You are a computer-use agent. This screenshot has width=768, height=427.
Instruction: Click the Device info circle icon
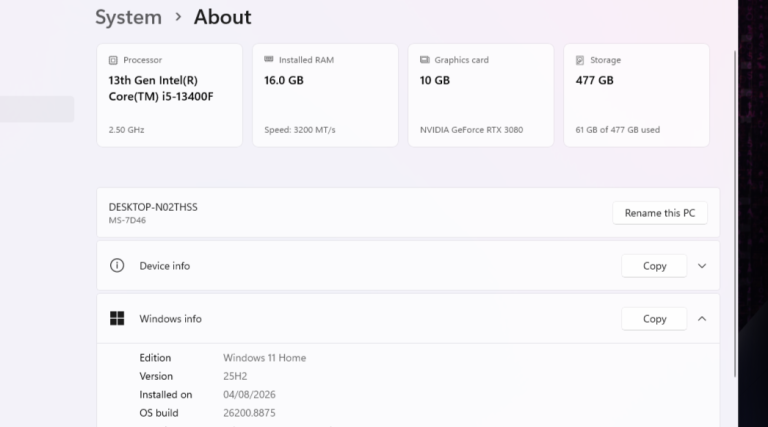pos(117,265)
